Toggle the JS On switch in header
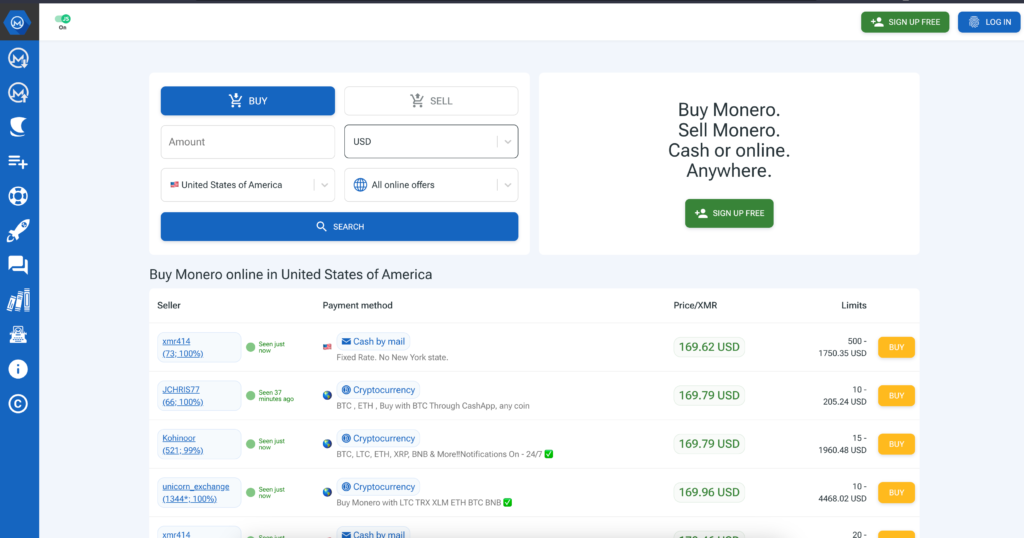 point(63,20)
